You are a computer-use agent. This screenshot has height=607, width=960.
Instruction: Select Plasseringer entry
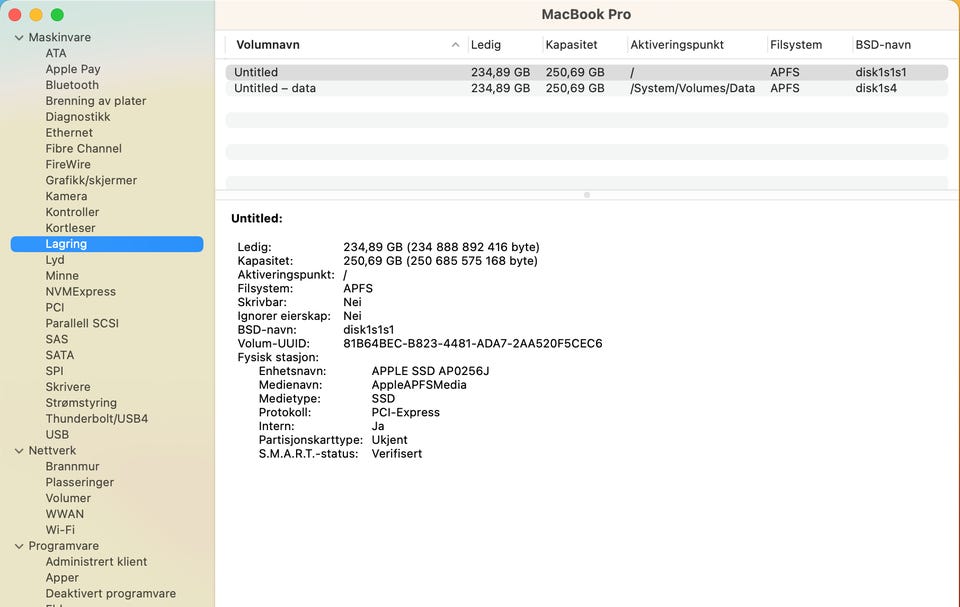[80, 483]
